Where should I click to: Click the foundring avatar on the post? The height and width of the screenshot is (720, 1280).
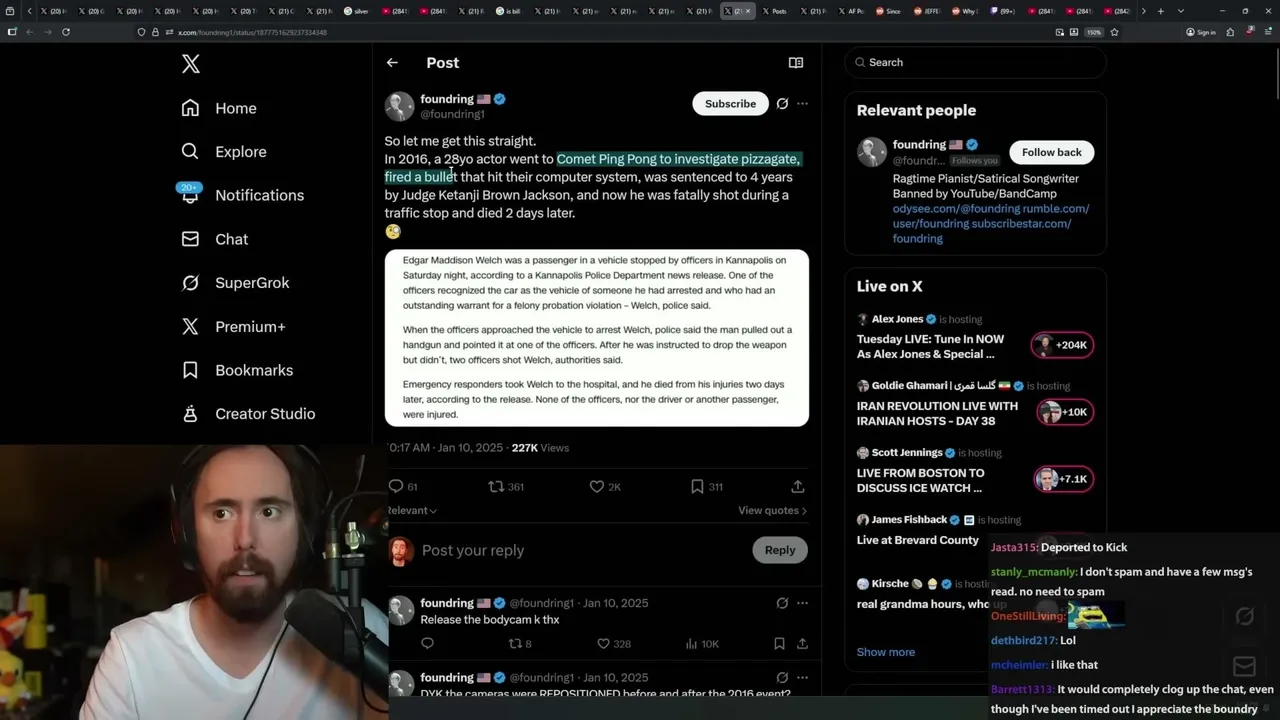coord(399,106)
